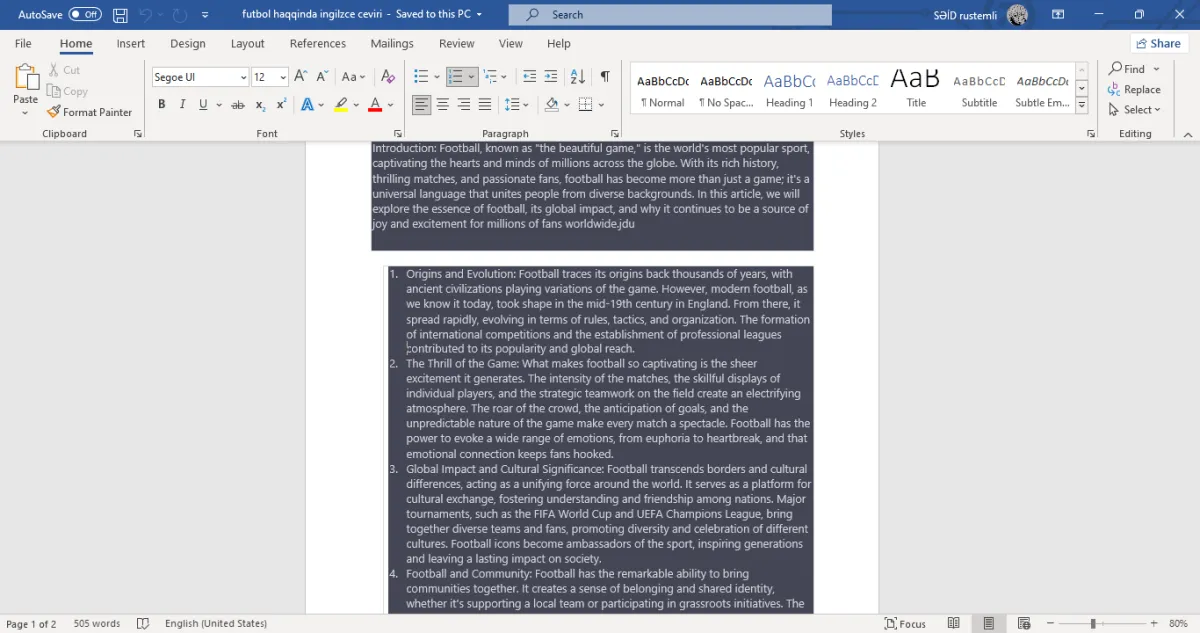Switch to the Insert tab

pos(131,44)
